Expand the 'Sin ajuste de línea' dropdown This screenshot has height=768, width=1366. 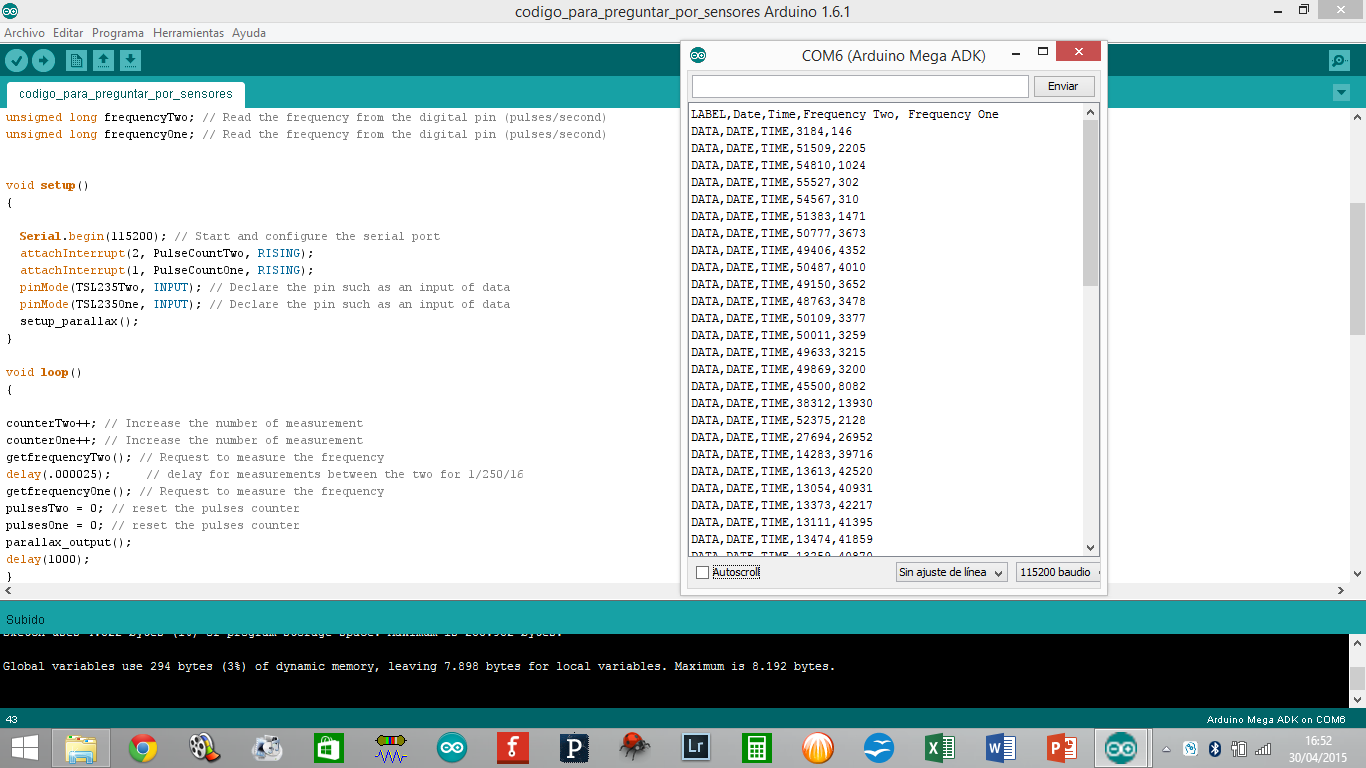tap(951, 572)
